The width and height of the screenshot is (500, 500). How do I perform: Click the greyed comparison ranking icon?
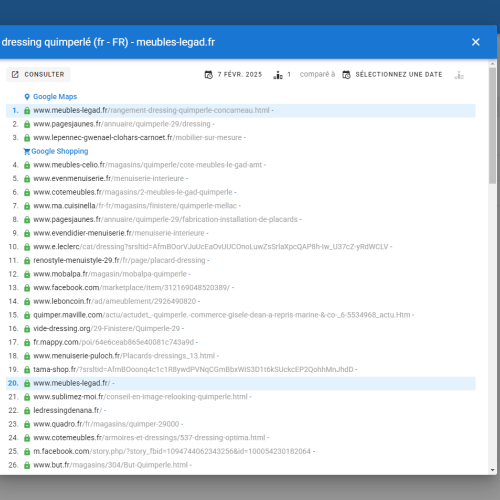tap(459, 75)
